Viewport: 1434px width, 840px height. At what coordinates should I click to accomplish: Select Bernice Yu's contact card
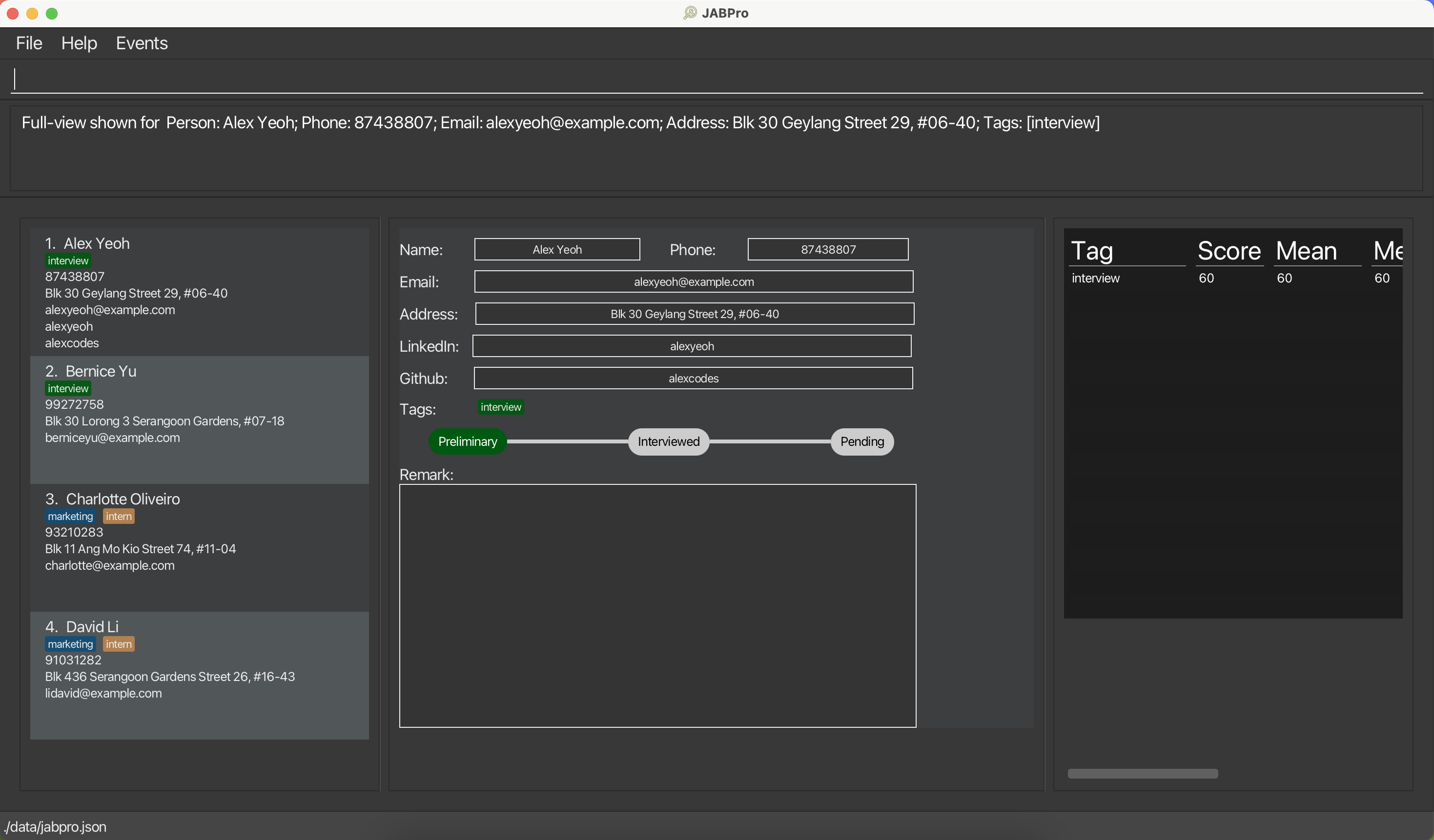pyautogui.click(x=199, y=420)
